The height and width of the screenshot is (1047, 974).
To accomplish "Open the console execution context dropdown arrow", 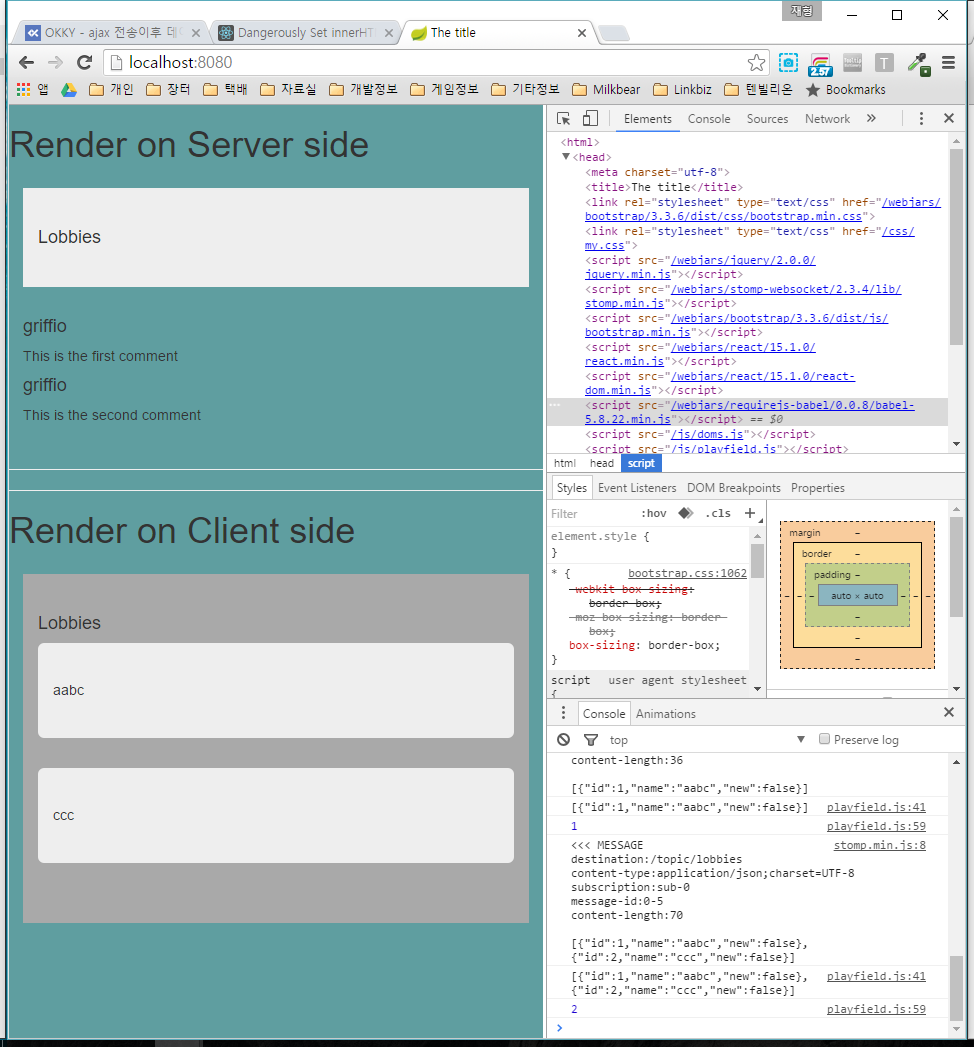I will (x=801, y=739).
